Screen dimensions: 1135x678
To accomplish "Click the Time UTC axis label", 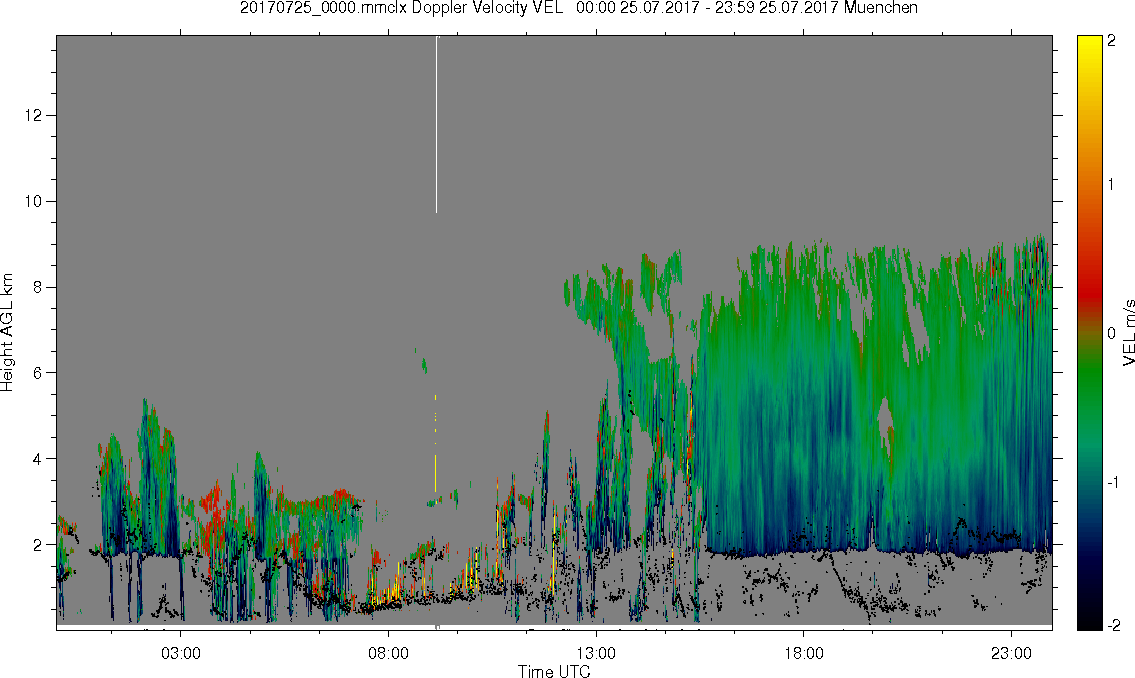I will pyautogui.click(x=554, y=671).
